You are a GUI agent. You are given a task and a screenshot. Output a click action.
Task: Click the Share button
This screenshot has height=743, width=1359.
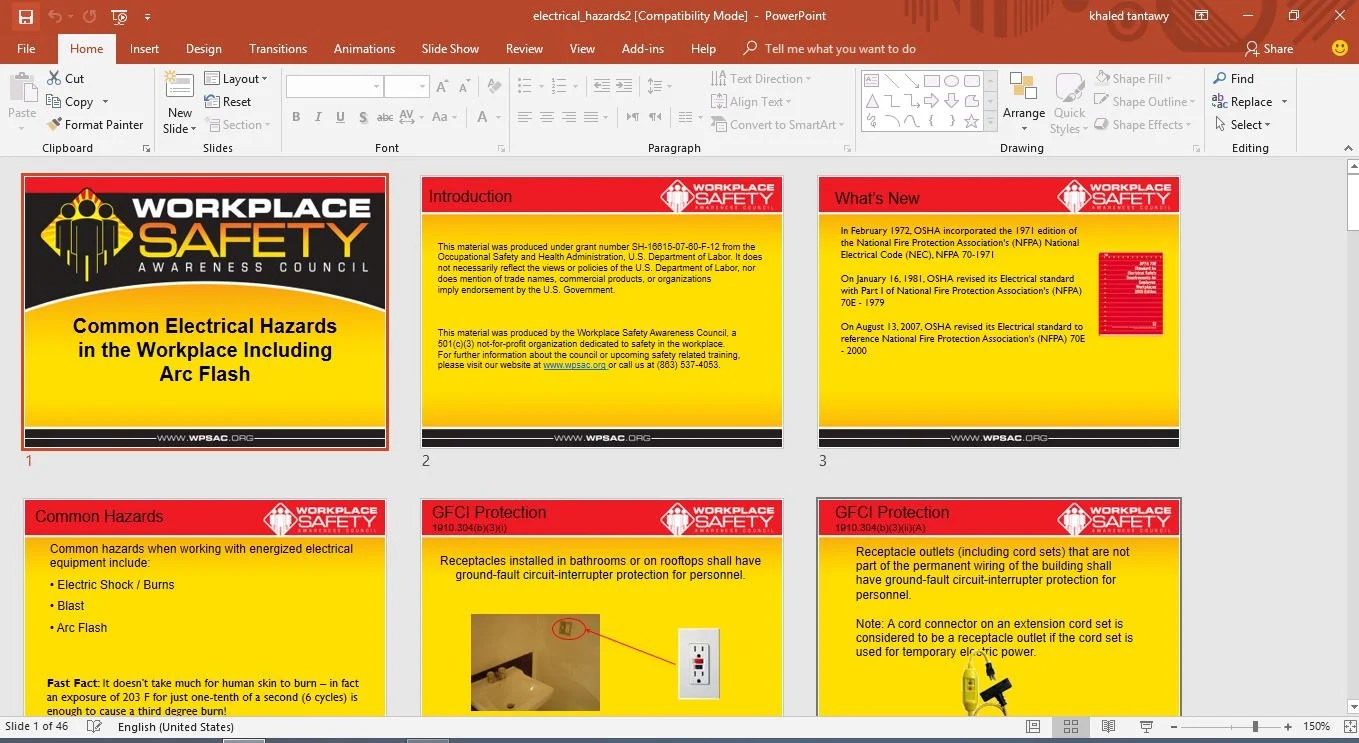tap(1270, 48)
